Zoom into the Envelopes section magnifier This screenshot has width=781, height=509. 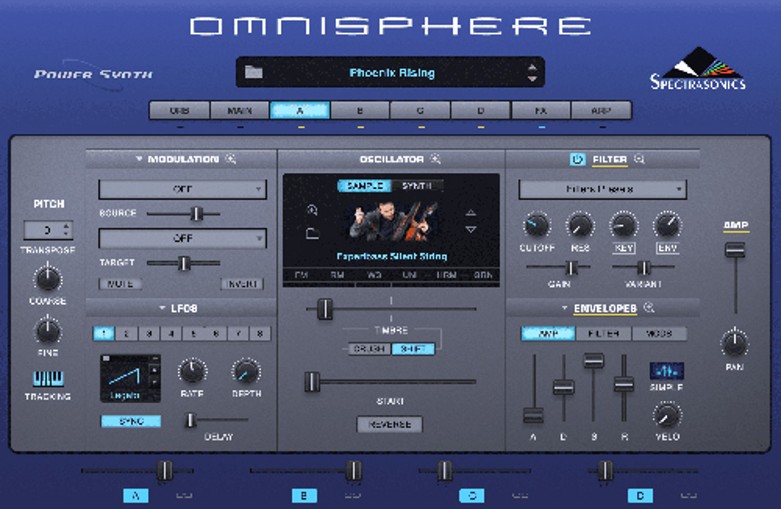(649, 308)
